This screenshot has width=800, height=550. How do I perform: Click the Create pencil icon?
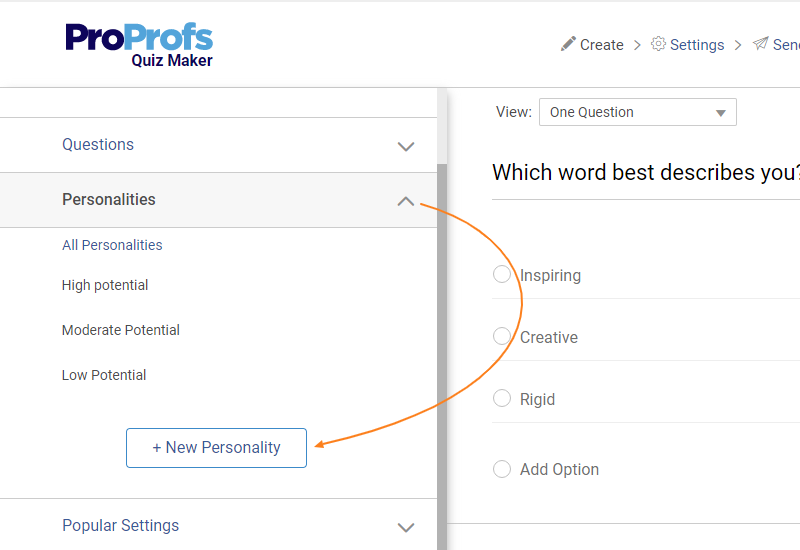click(568, 44)
